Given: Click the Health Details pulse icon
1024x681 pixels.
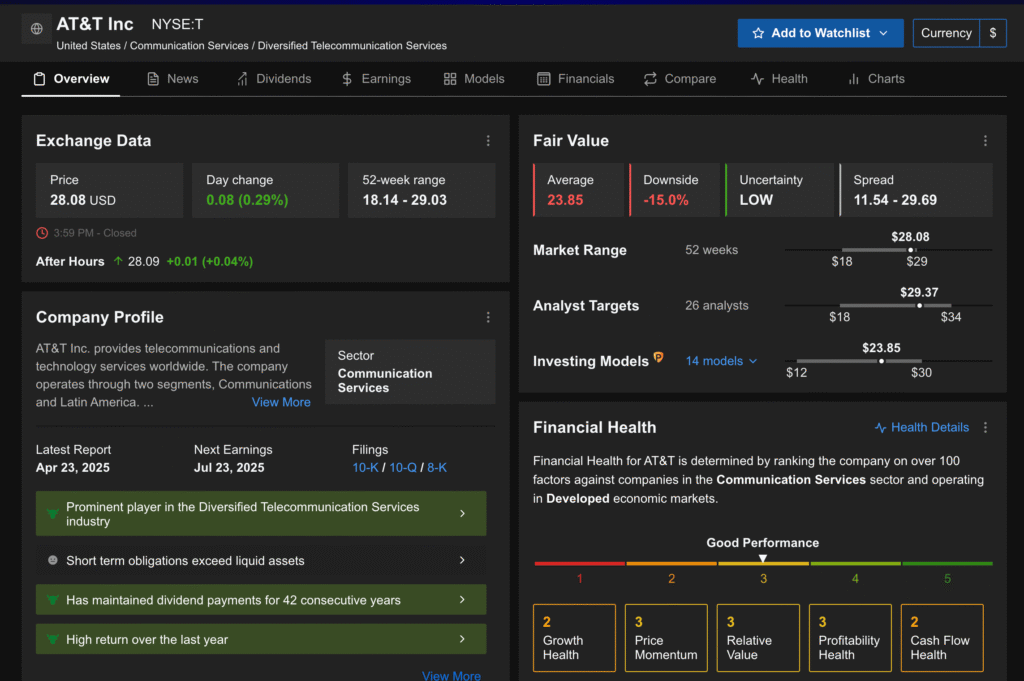Looking at the screenshot, I should [880, 428].
